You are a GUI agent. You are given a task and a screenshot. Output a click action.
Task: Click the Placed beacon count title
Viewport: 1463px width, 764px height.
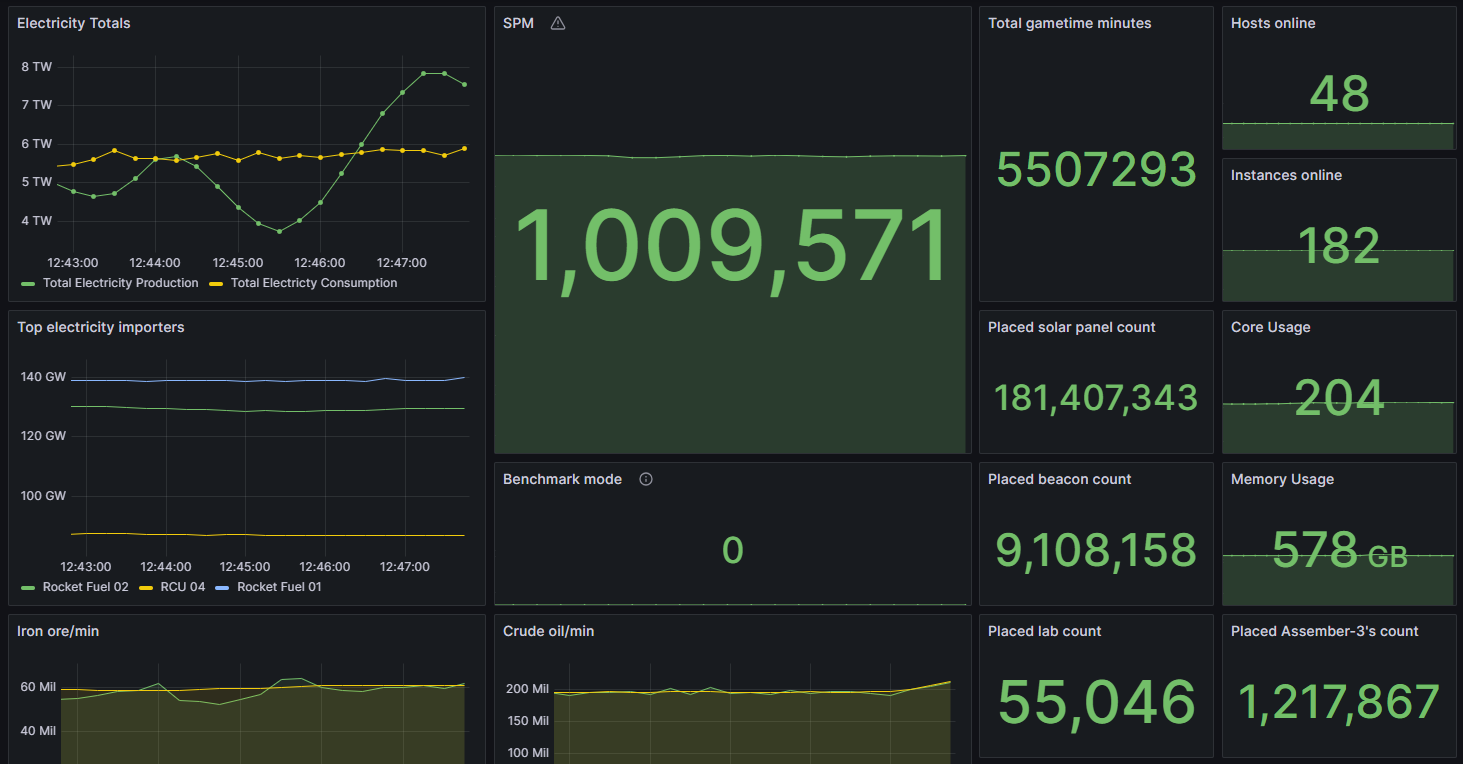tap(1060, 479)
